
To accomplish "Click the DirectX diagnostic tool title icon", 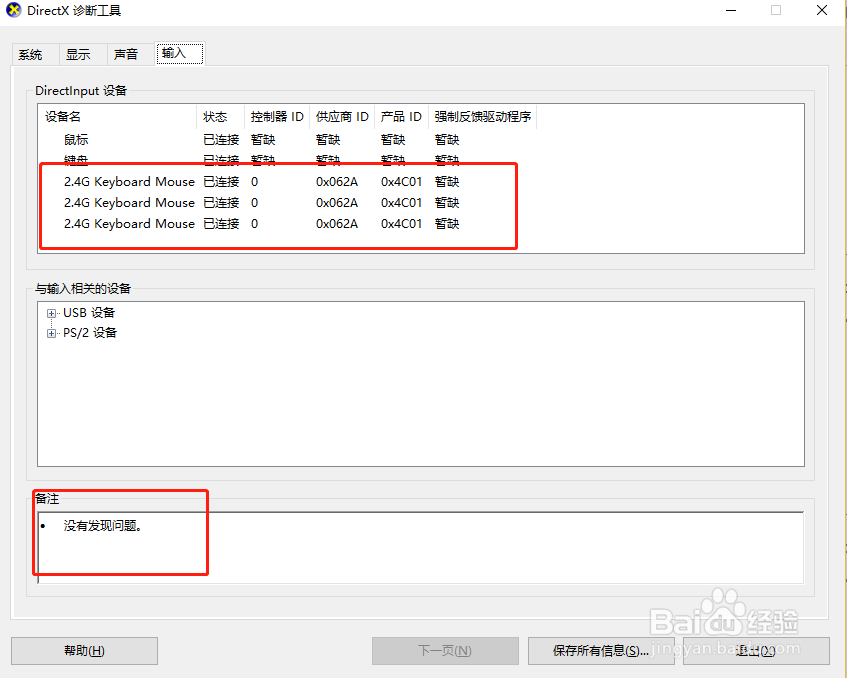I will tap(14, 10).
